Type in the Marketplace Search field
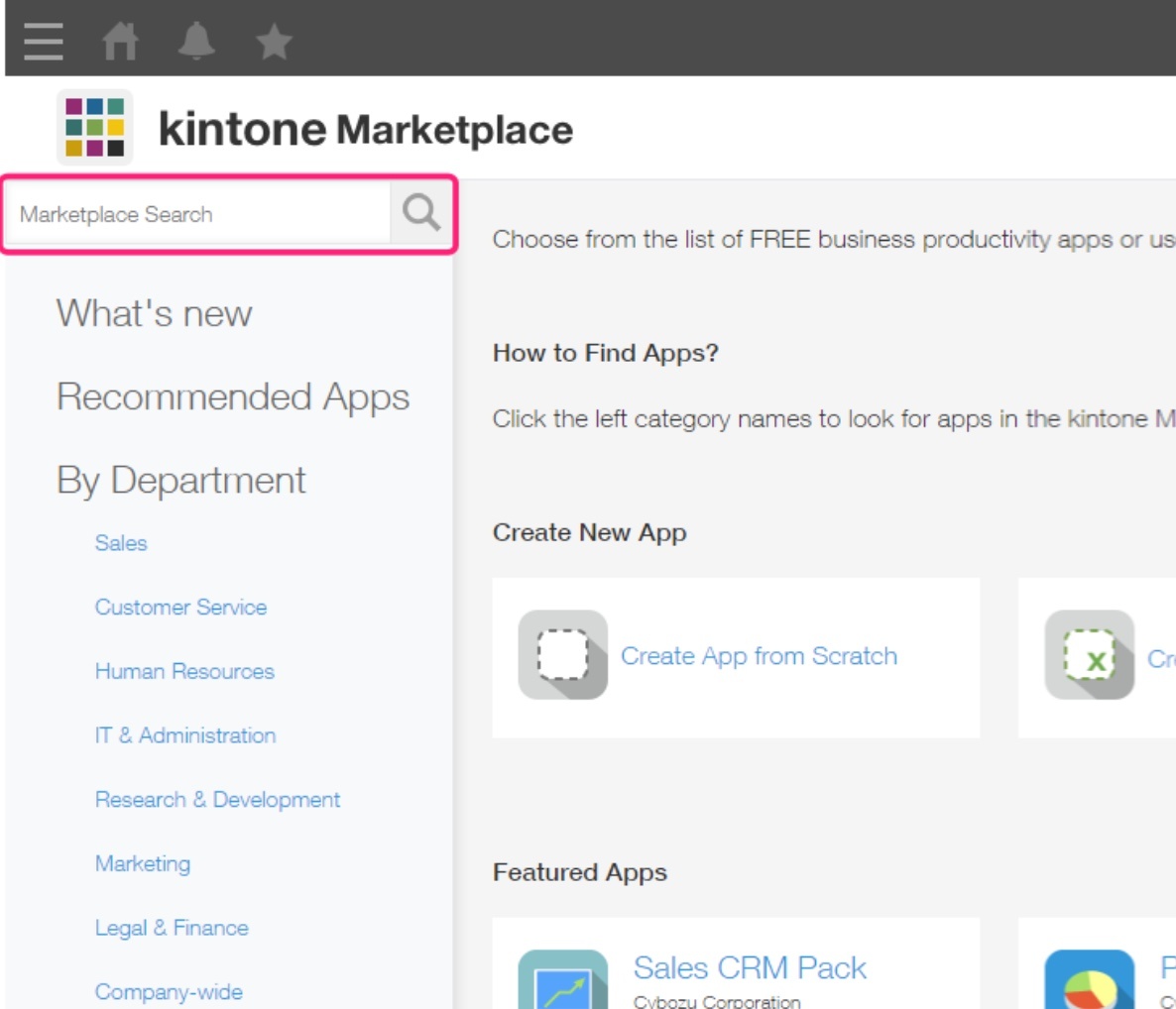Image resolution: width=1176 pixels, height=1009 pixels. 198,214
